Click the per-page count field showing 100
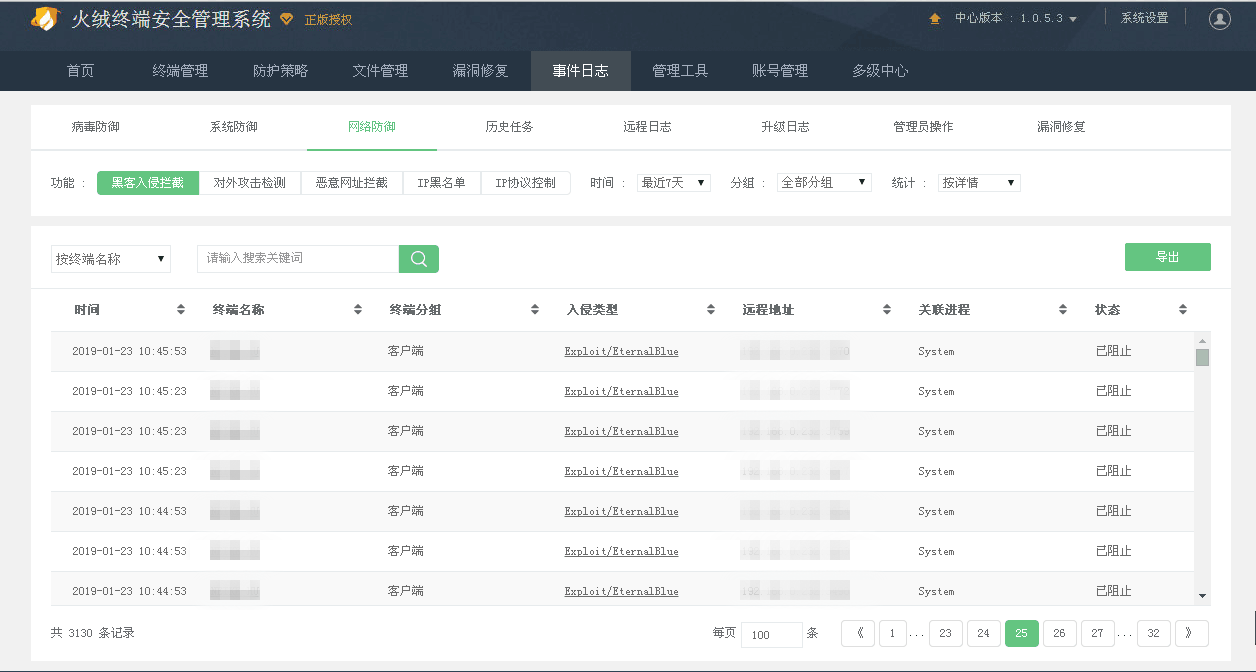Screen dimensions: 1256x672 (772, 635)
